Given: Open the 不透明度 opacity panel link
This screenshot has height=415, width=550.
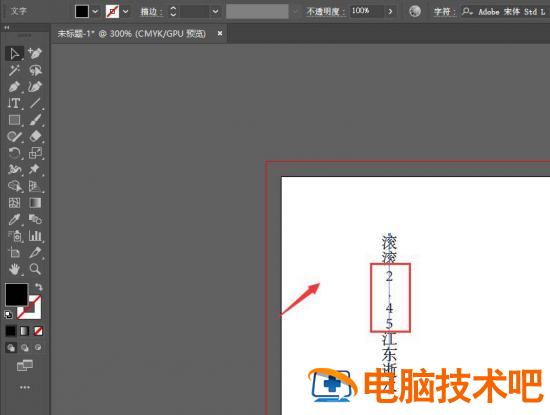Looking at the screenshot, I should click(326, 12).
